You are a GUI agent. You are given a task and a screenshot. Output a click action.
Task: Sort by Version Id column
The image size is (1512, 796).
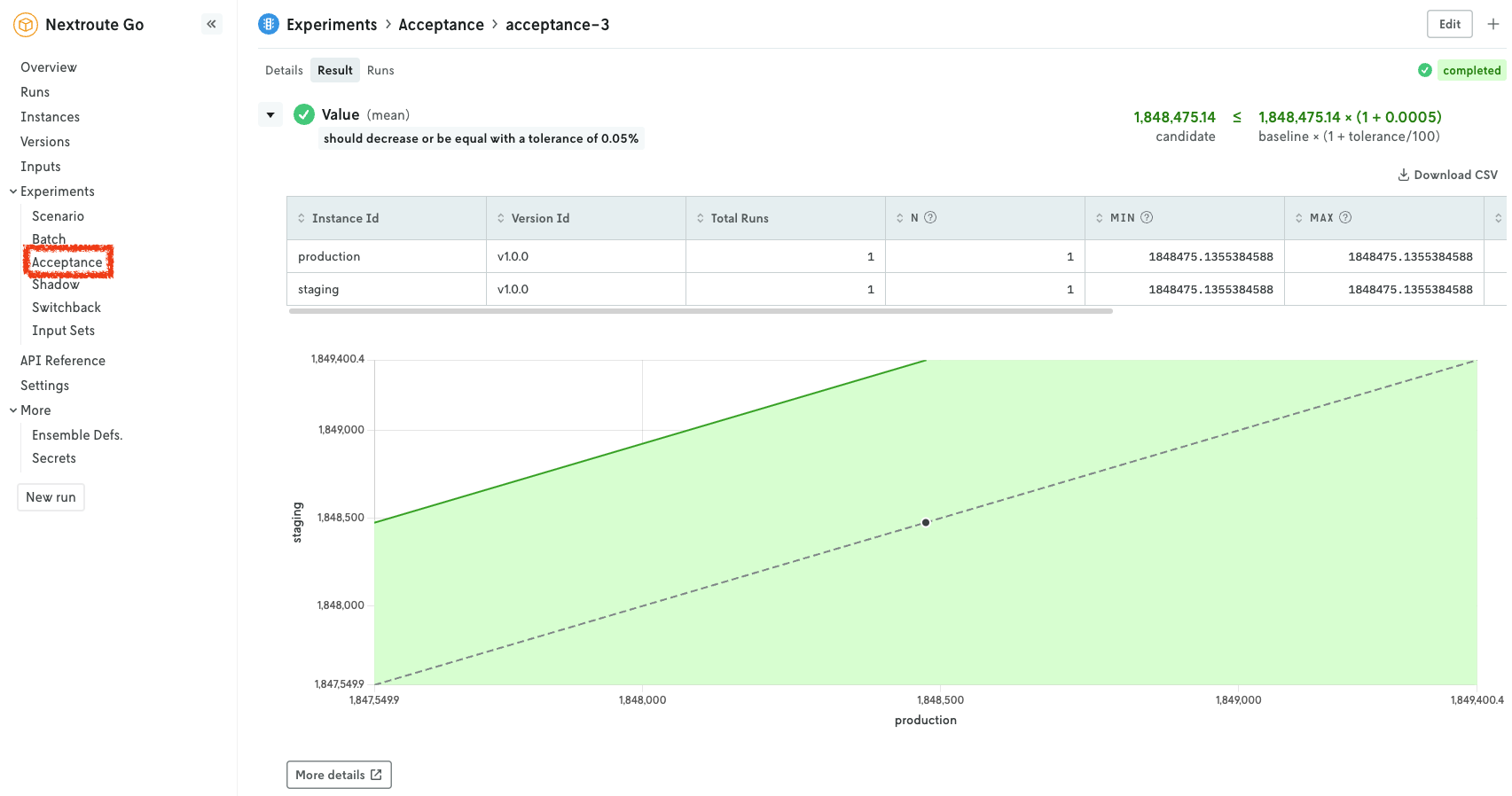coord(501,218)
